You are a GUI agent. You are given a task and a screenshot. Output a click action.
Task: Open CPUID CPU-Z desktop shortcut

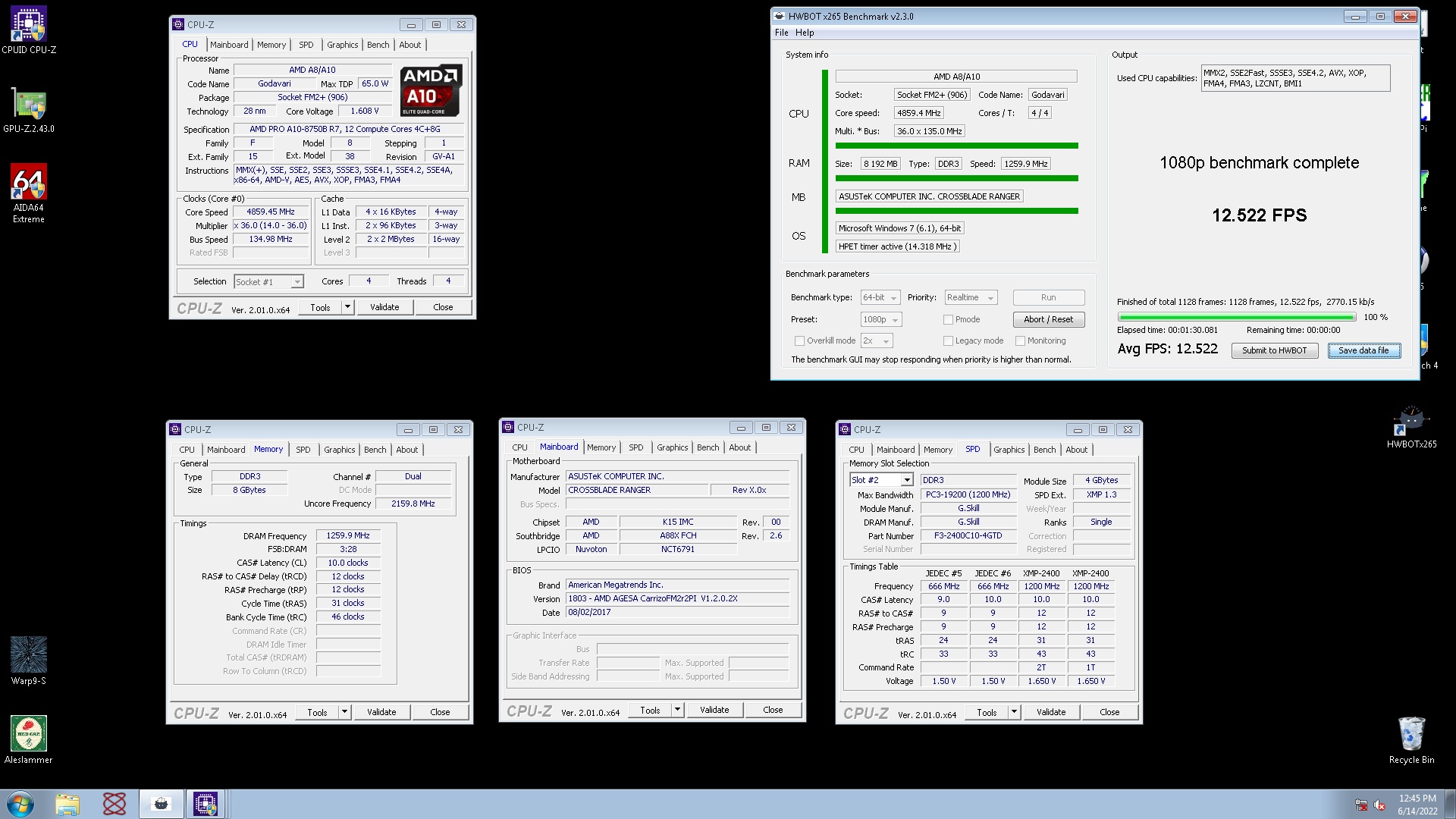(x=29, y=30)
